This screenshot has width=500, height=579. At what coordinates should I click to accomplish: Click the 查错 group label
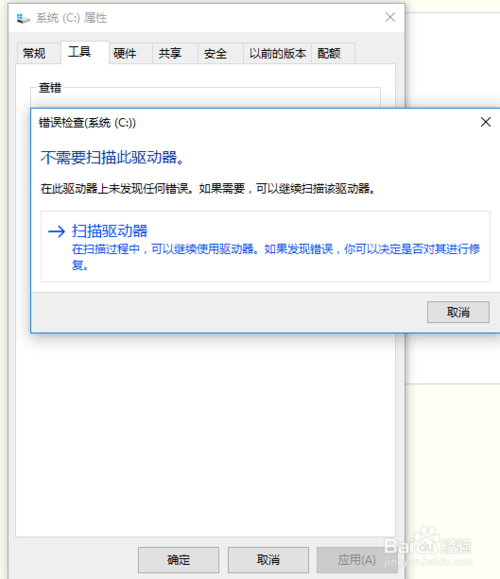click(50, 88)
